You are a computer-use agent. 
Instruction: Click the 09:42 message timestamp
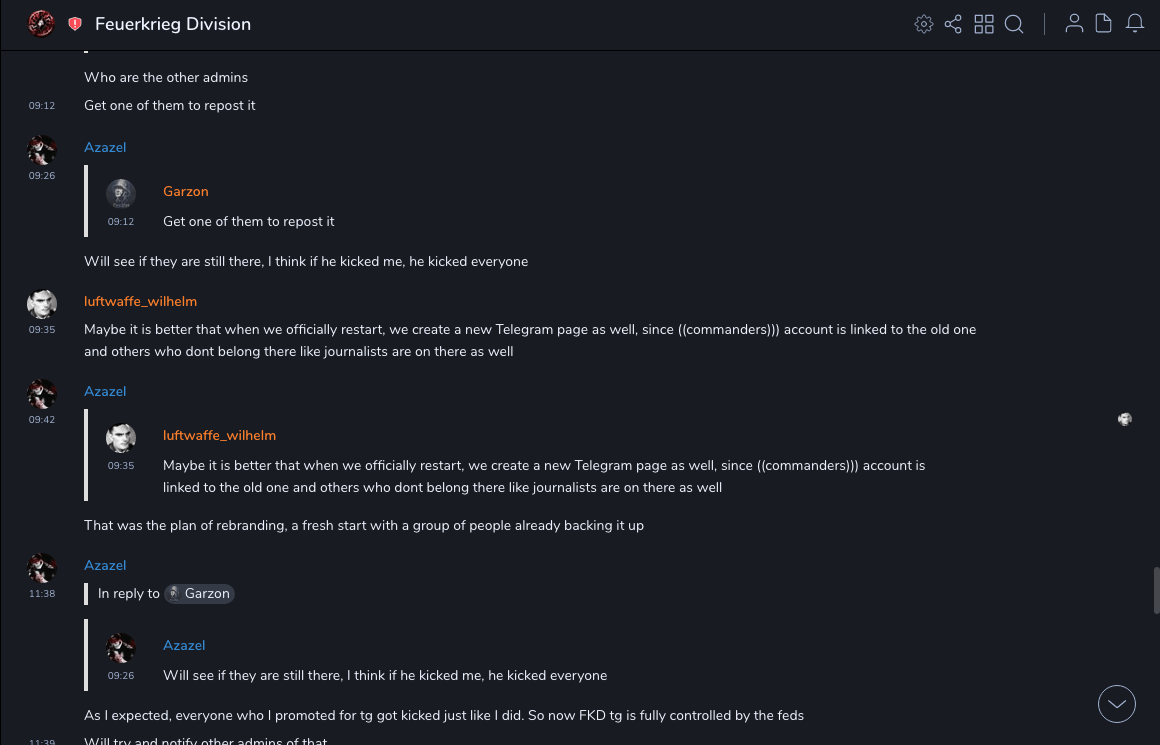42,420
